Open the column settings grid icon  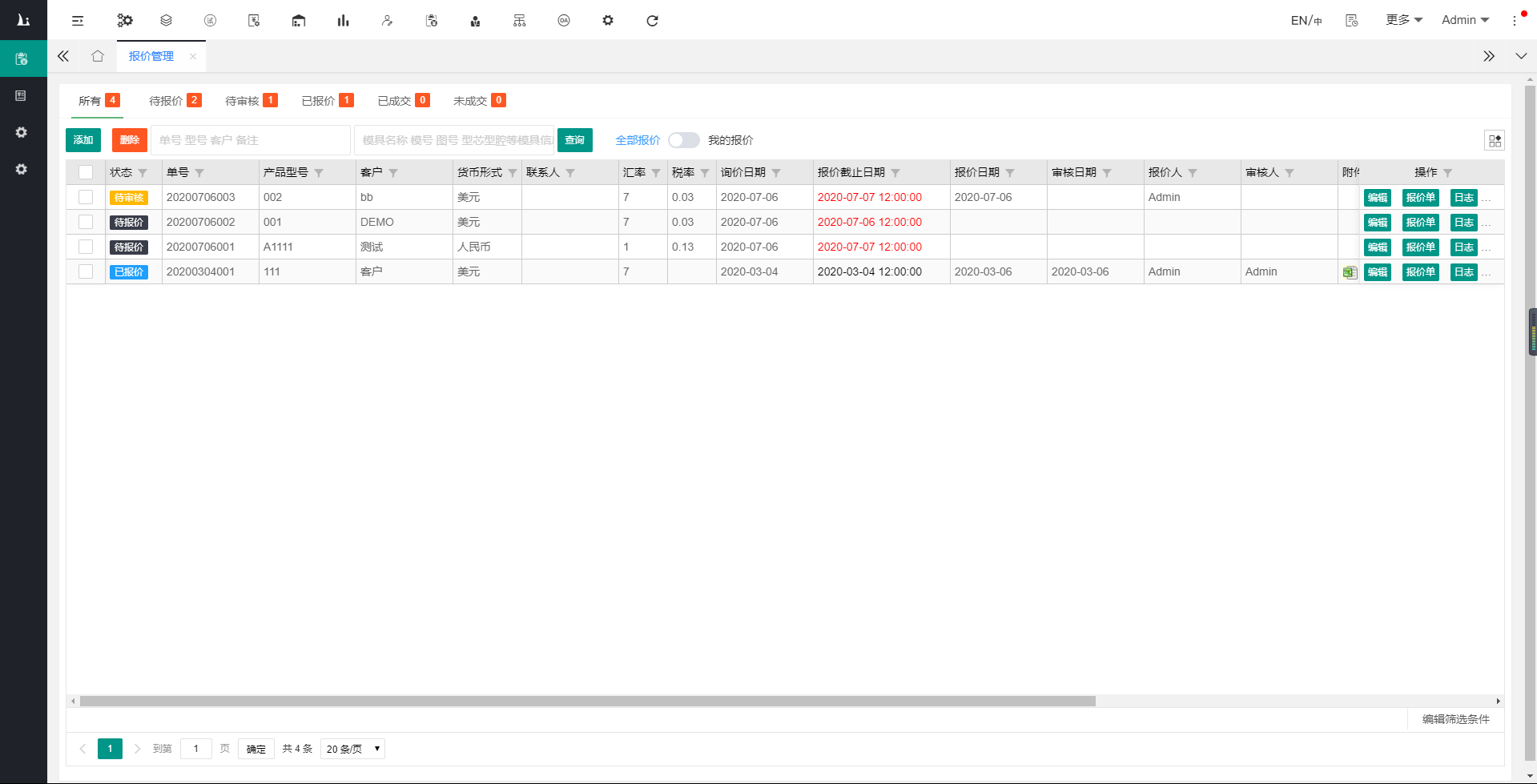1495,141
